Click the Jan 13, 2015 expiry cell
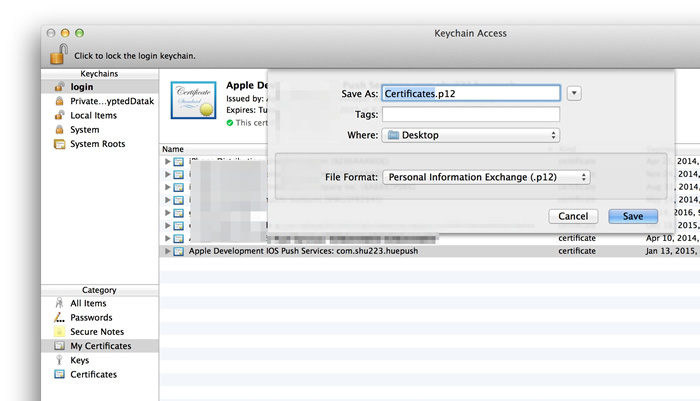The image size is (700, 401). coord(672,251)
